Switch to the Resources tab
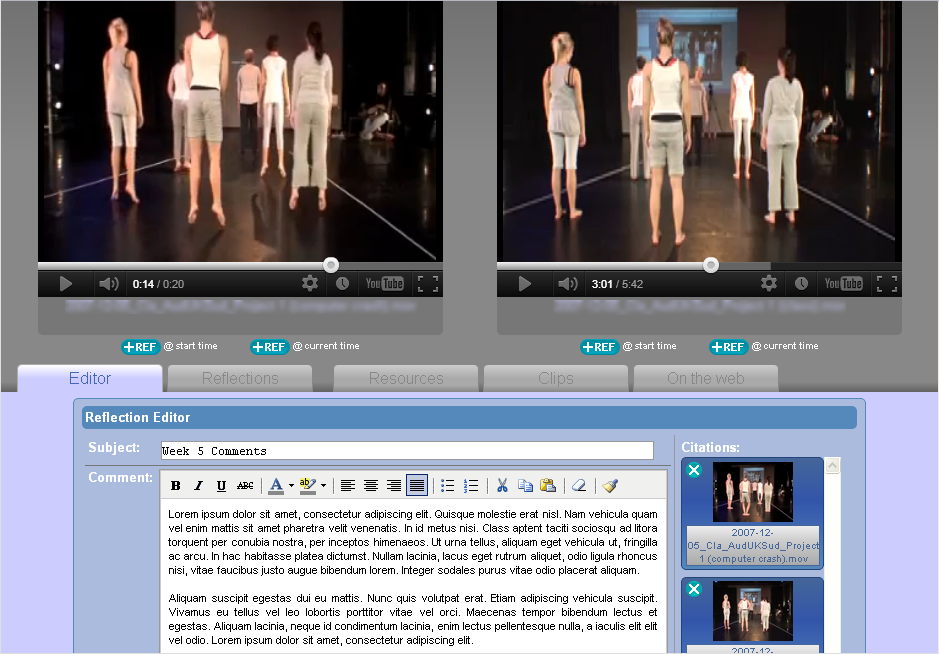 pos(405,378)
